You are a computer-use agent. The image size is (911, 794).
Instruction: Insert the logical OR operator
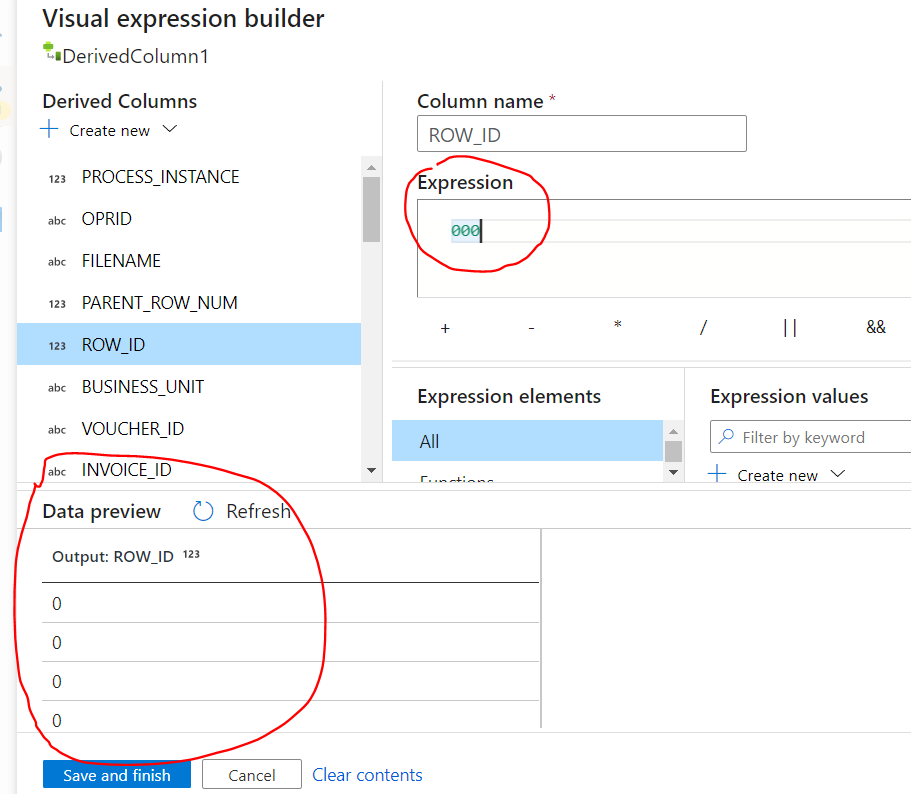(790, 328)
